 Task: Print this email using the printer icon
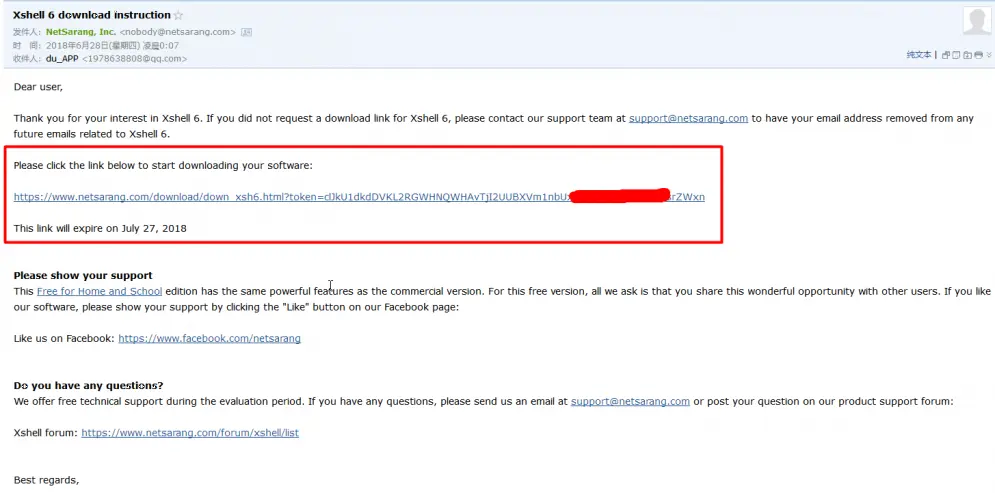pyautogui.click(x=979, y=55)
